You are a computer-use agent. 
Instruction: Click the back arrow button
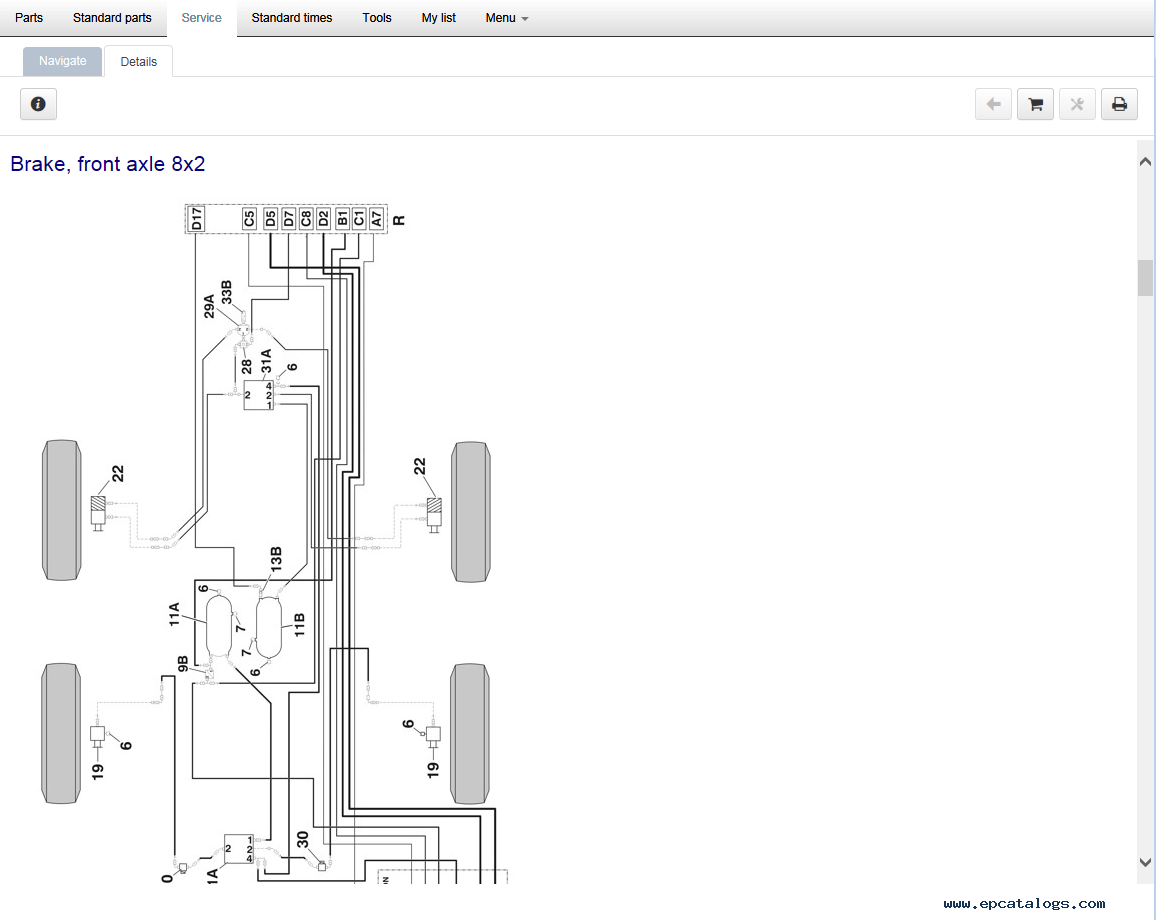coord(993,104)
